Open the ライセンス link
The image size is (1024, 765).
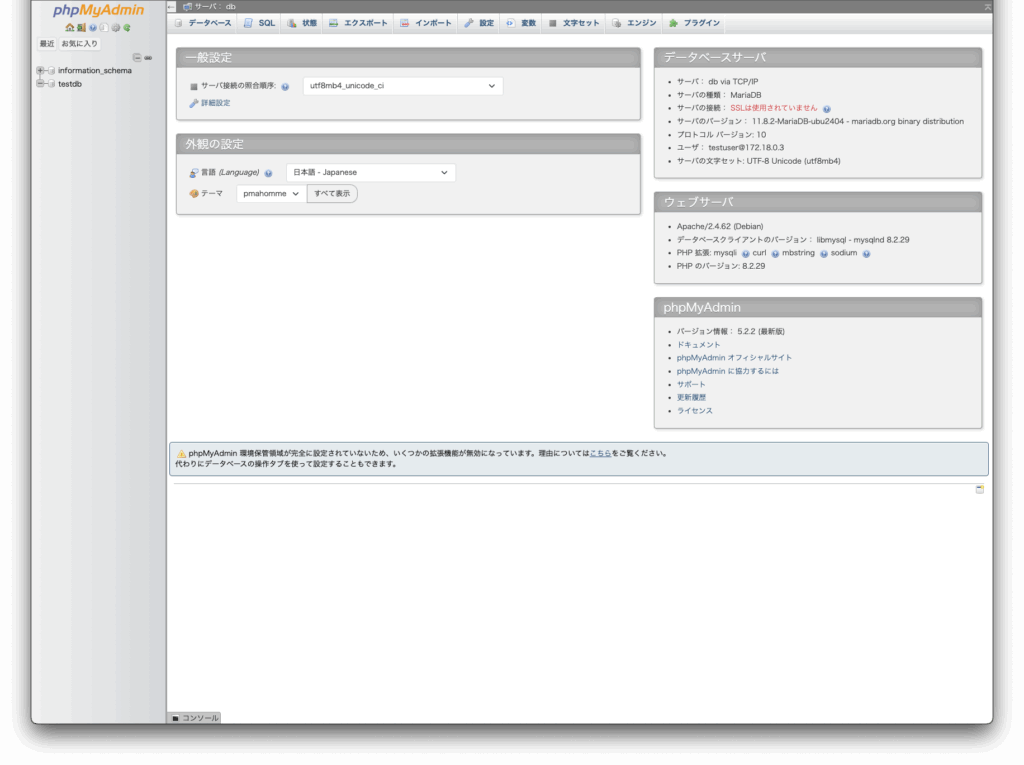[x=695, y=411]
